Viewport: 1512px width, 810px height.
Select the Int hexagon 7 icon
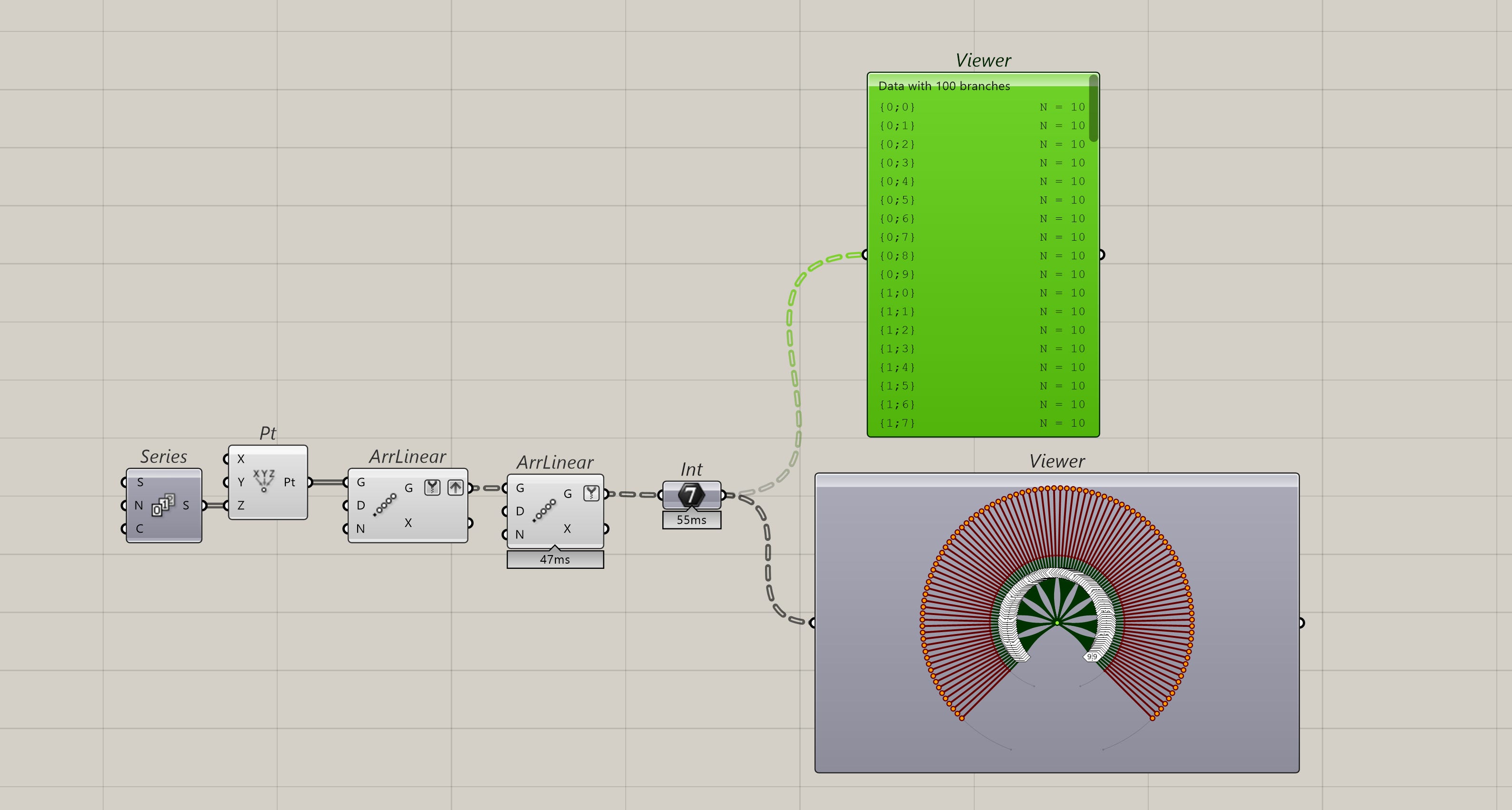(691, 495)
